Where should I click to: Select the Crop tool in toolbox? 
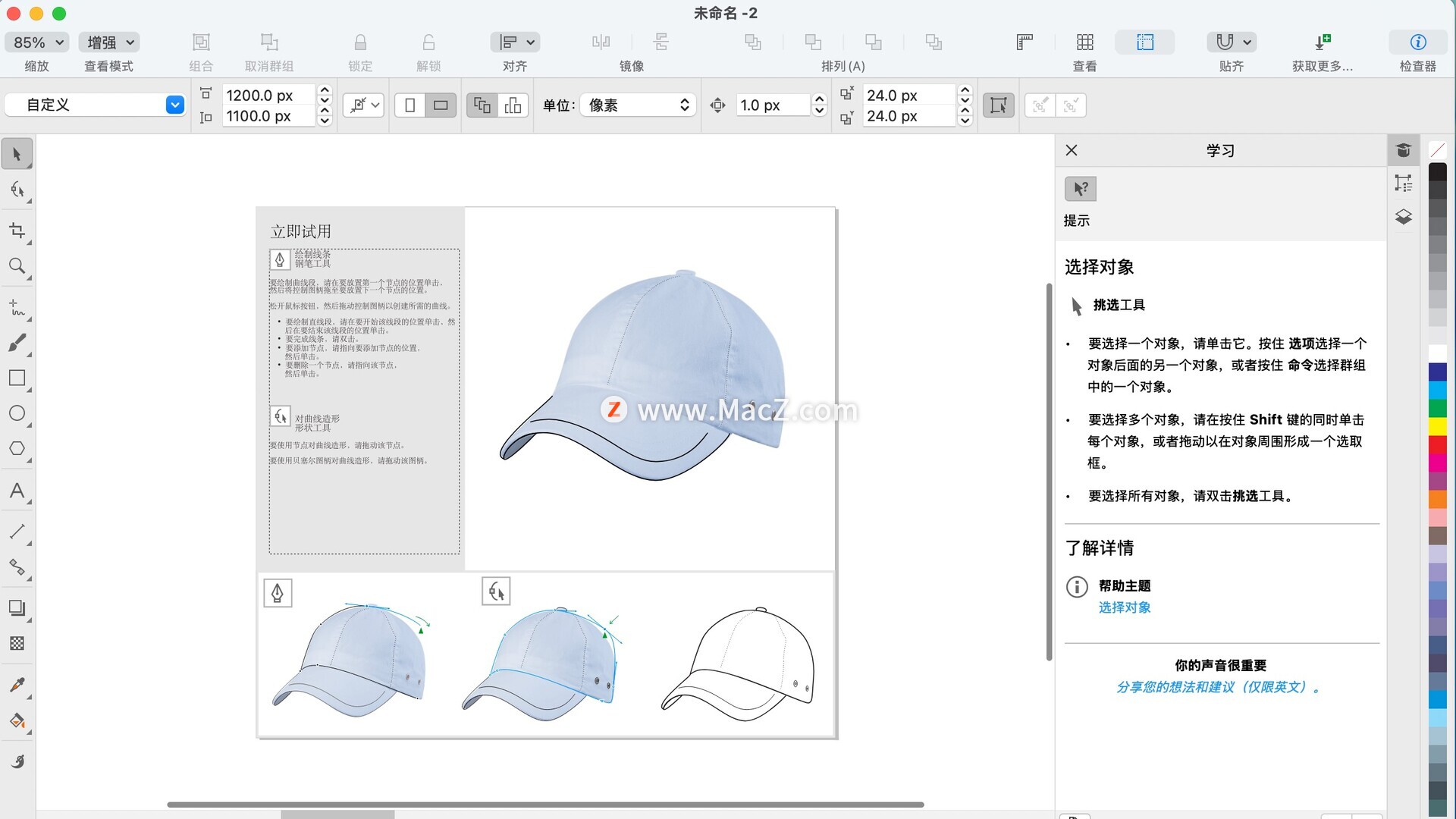17,230
